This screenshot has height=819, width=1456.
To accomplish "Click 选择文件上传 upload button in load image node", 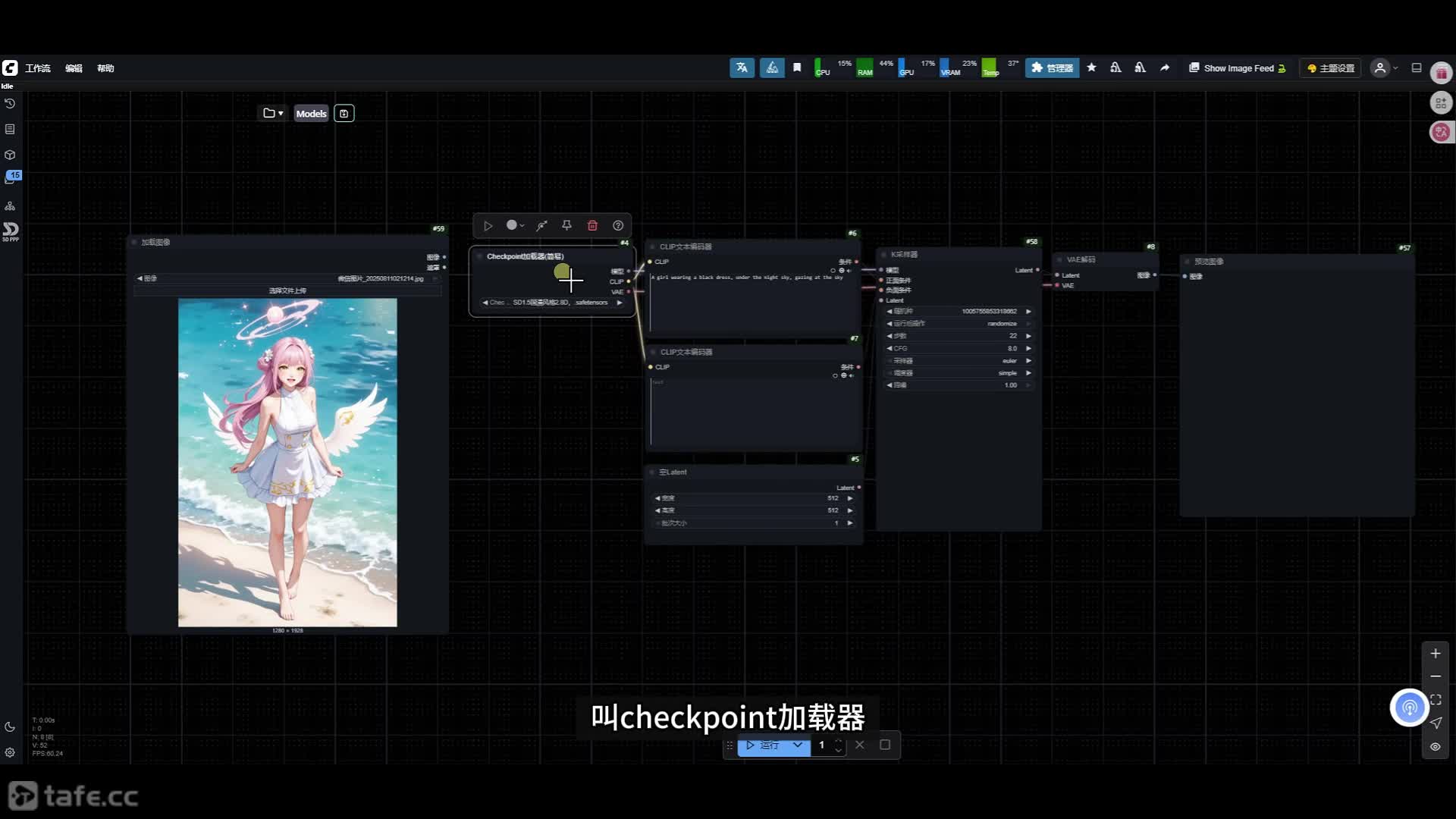I will [x=287, y=290].
